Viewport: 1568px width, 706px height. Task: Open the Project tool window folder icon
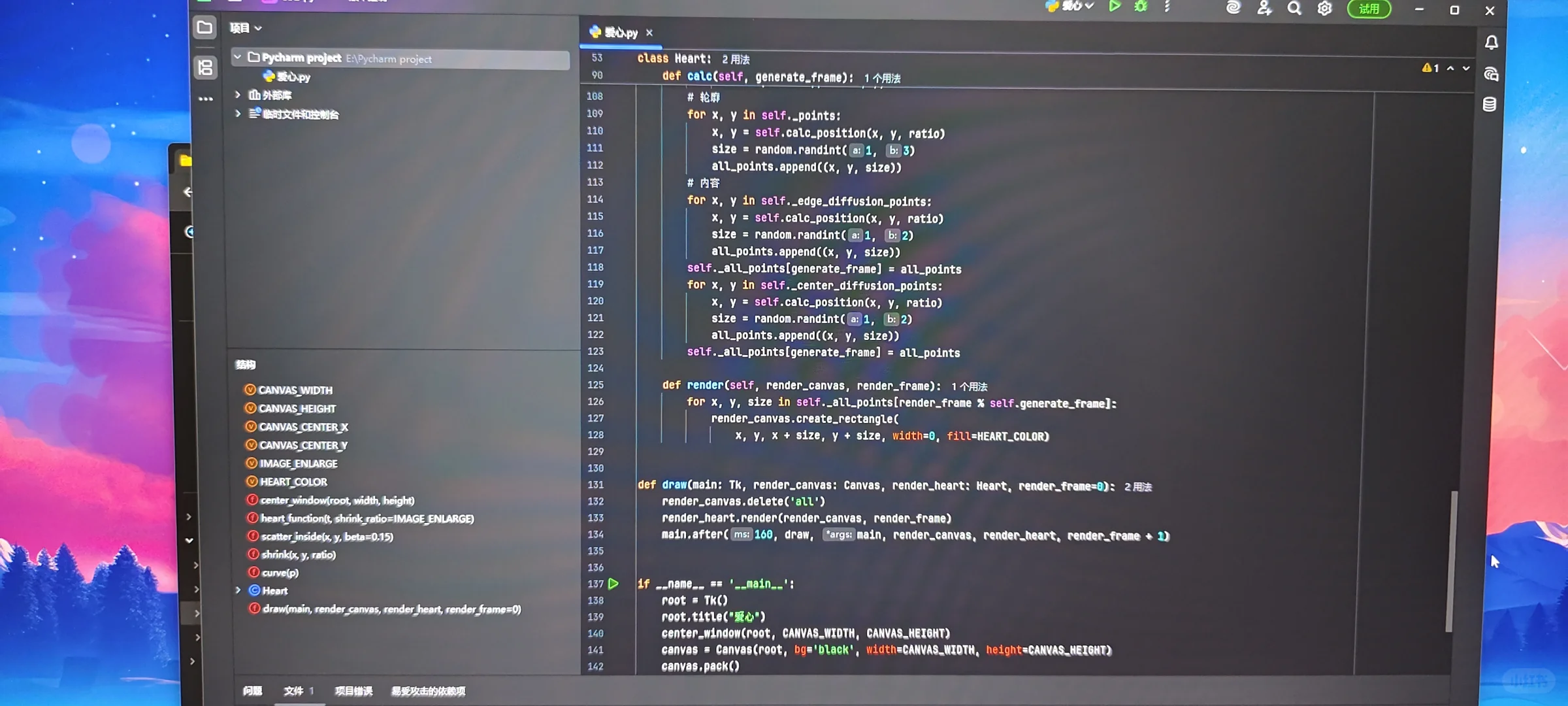coord(204,27)
